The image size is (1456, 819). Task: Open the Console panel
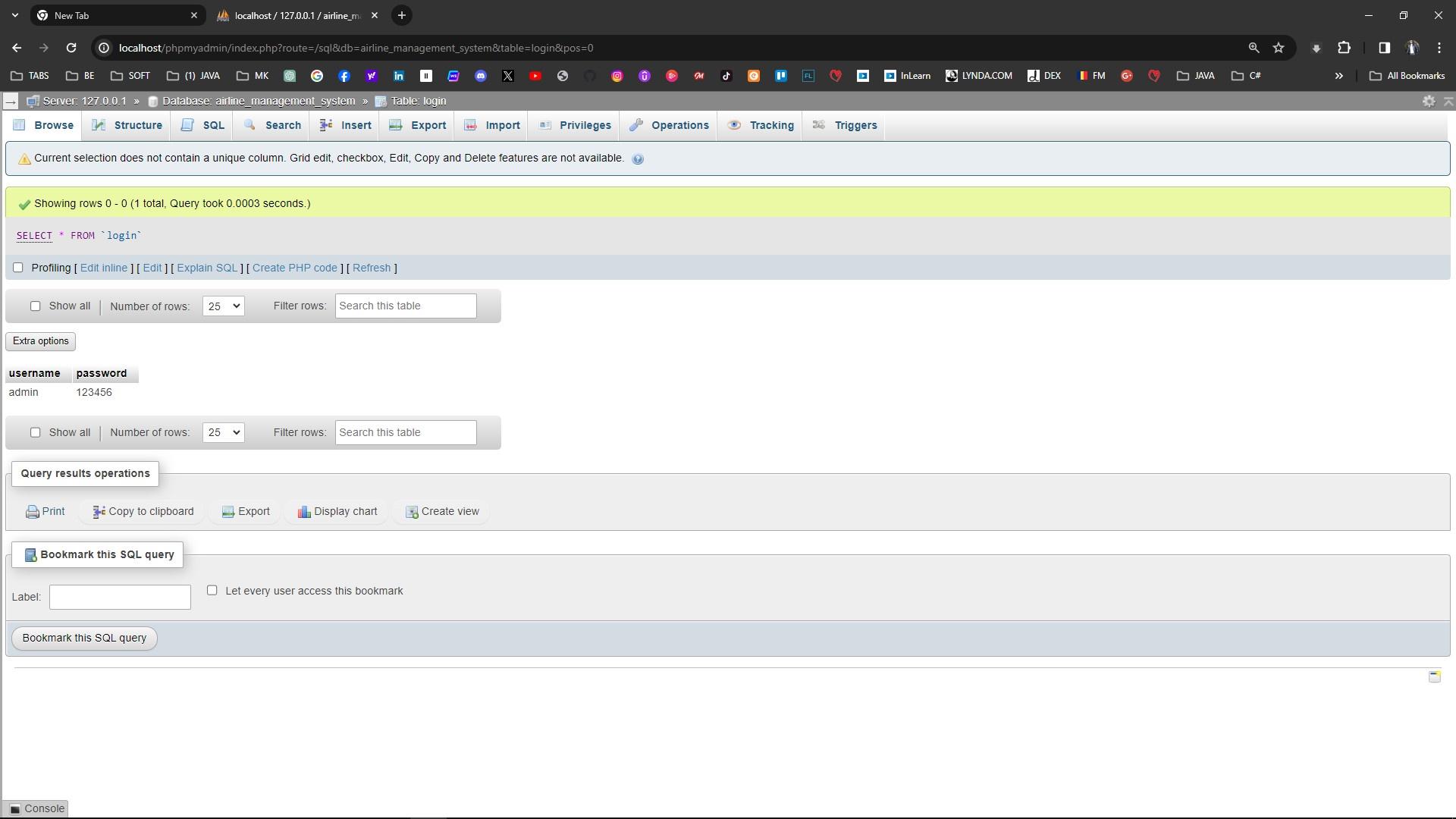(x=36, y=808)
